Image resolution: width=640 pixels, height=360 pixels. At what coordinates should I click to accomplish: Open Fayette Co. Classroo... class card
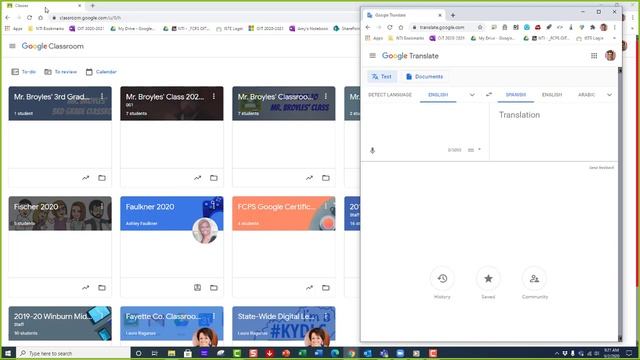click(163, 316)
